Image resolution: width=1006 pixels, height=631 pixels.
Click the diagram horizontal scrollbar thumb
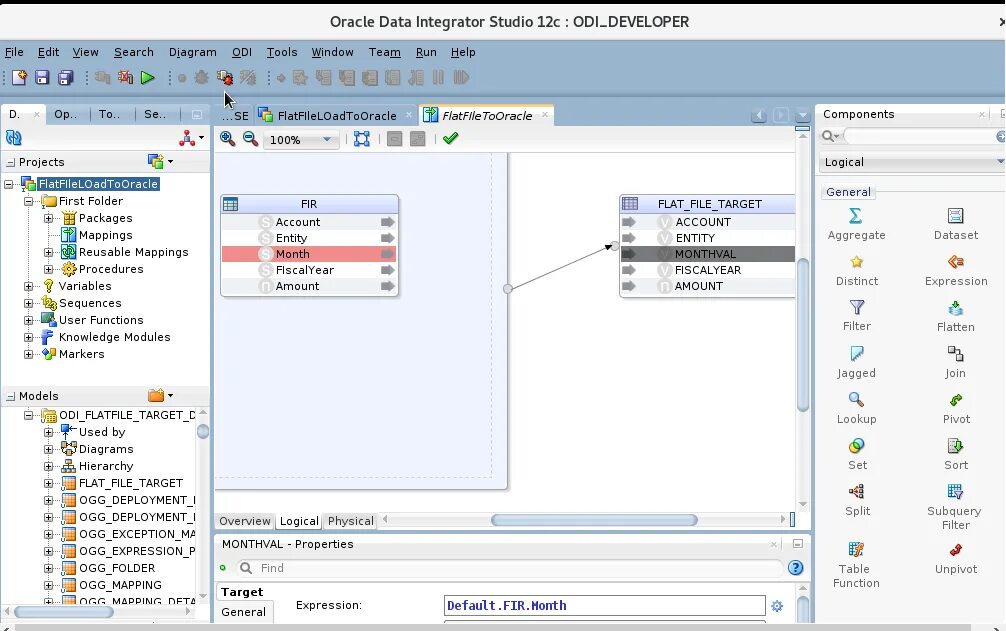tap(594, 520)
